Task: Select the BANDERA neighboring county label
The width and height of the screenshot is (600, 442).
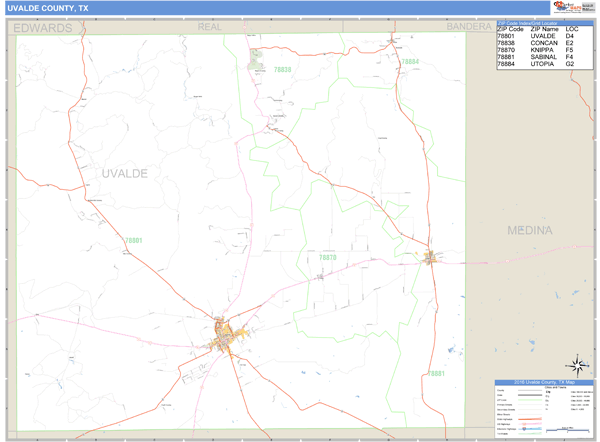Action: pyautogui.click(x=469, y=26)
